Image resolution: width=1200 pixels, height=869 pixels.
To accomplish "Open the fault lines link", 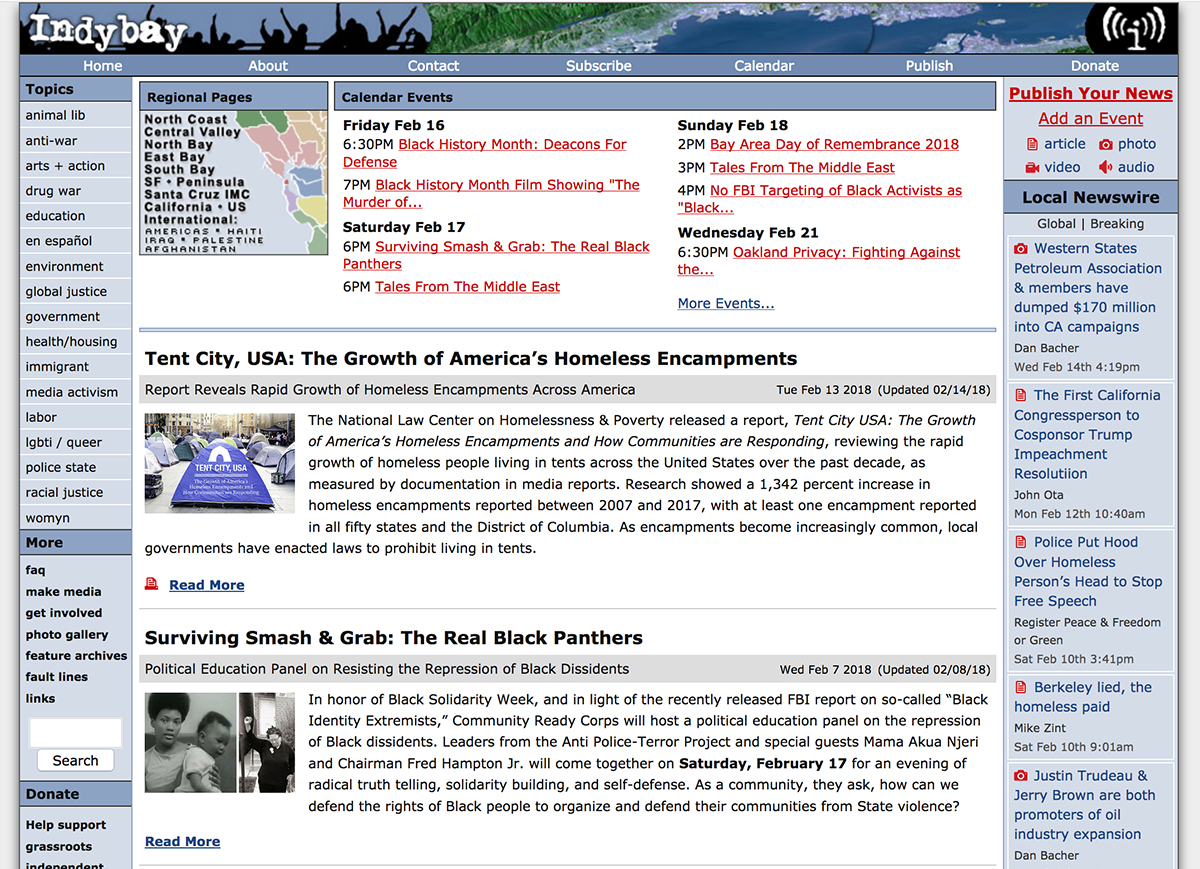I will tap(57, 677).
